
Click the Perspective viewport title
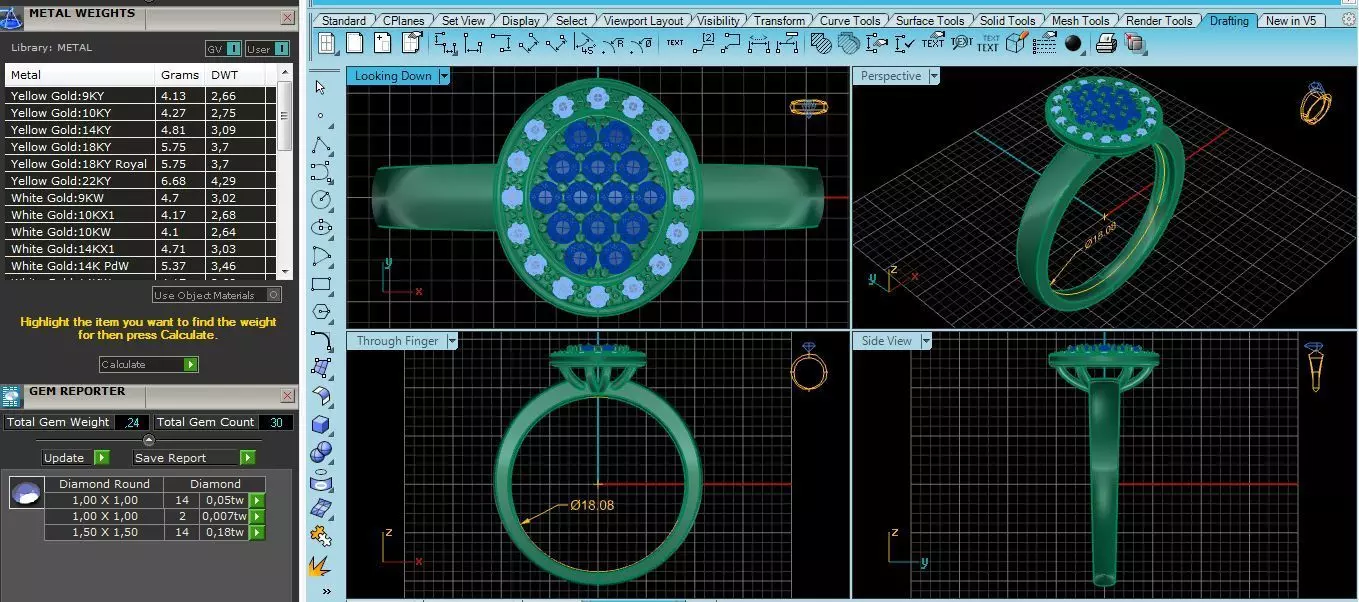pyautogui.click(x=891, y=76)
